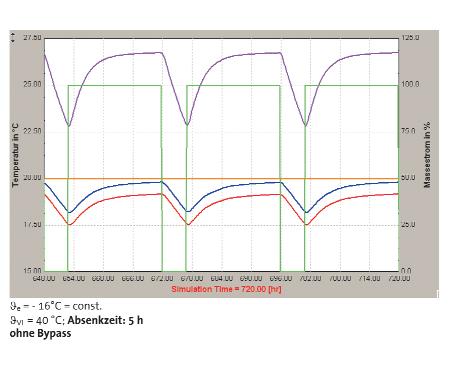This screenshot has width=455, height=376.
Task: Click the 100.0 mass flow axis label
Action: click(410, 84)
